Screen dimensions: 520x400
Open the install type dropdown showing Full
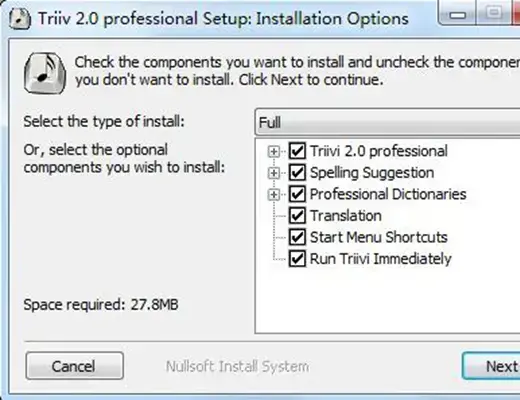point(387,122)
